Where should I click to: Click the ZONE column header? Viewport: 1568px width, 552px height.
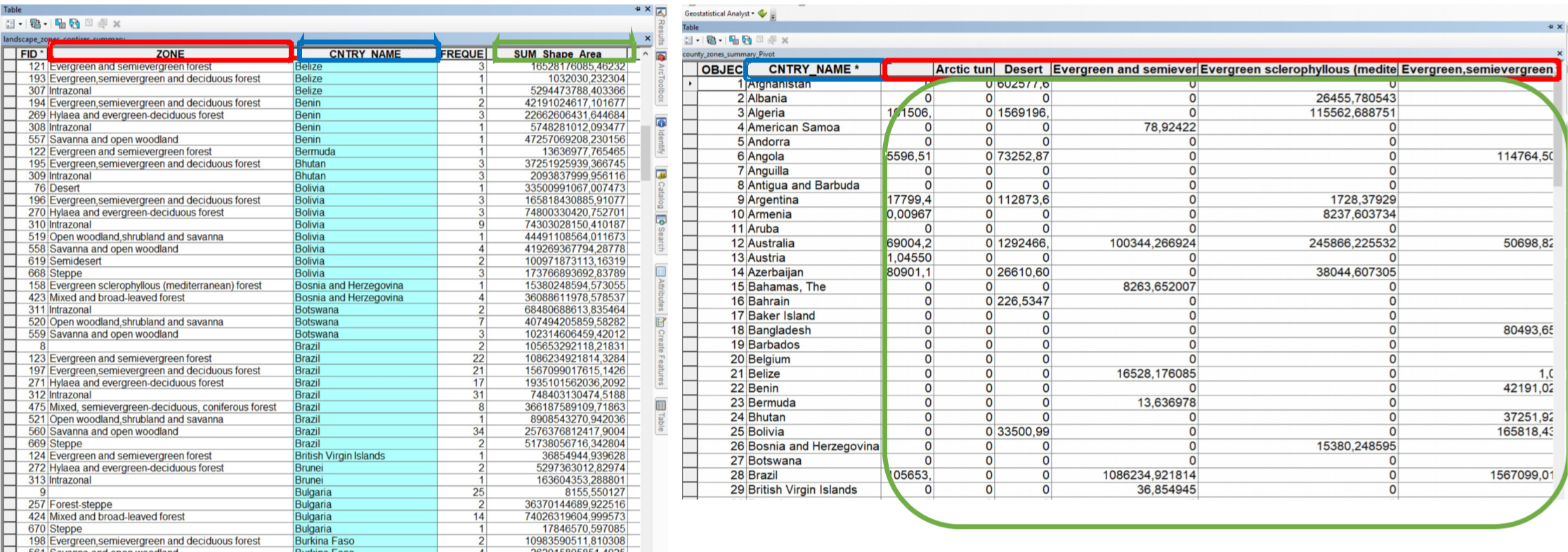pyautogui.click(x=170, y=53)
